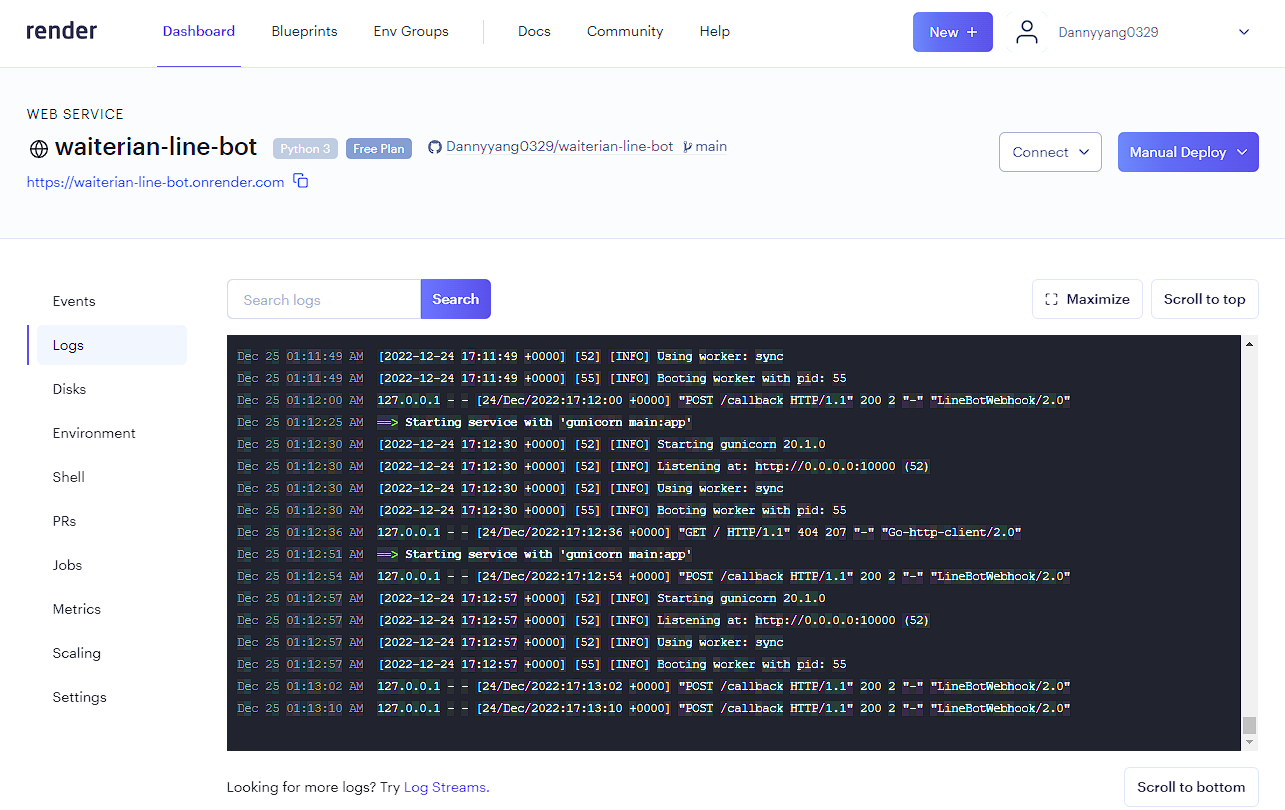The image size is (1285, 810).
Task: Click the Scroll to bottom button
Action: [x=1191, y=787]
